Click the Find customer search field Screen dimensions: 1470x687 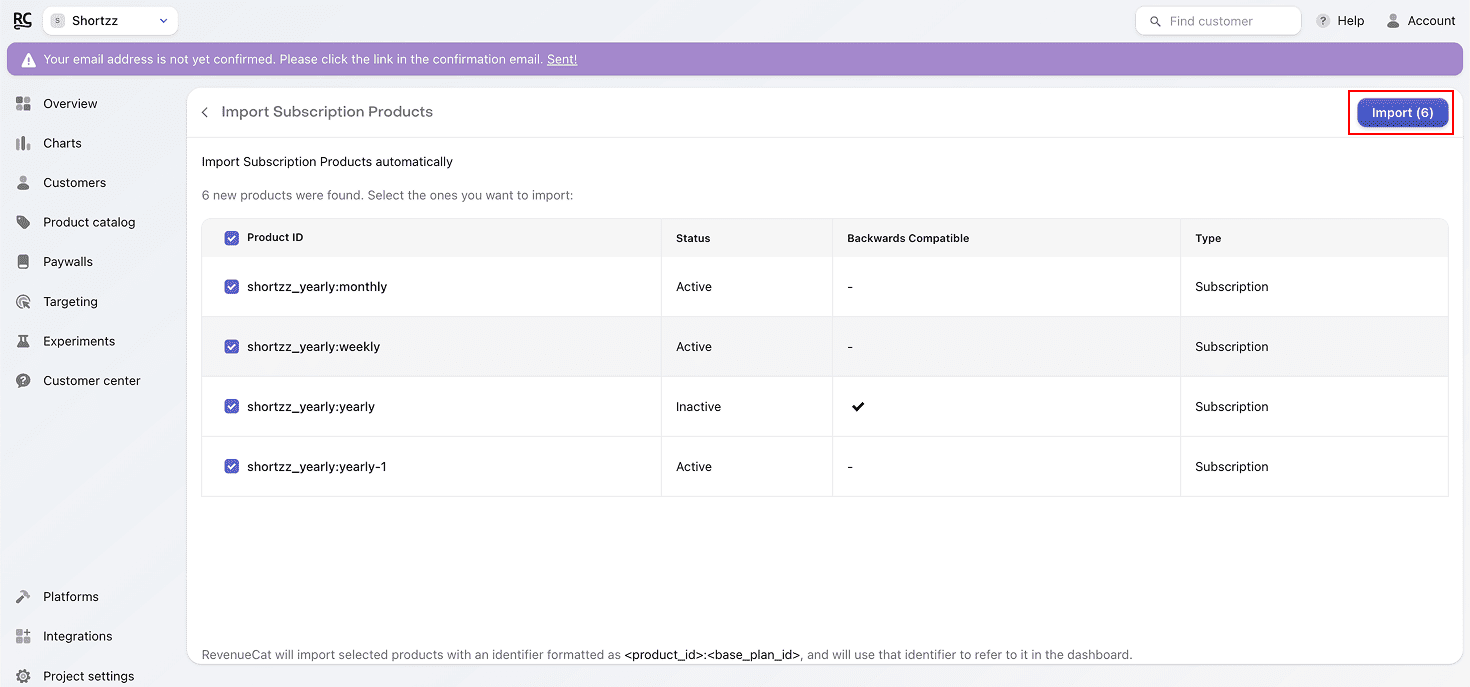[x=1218, y=21]
